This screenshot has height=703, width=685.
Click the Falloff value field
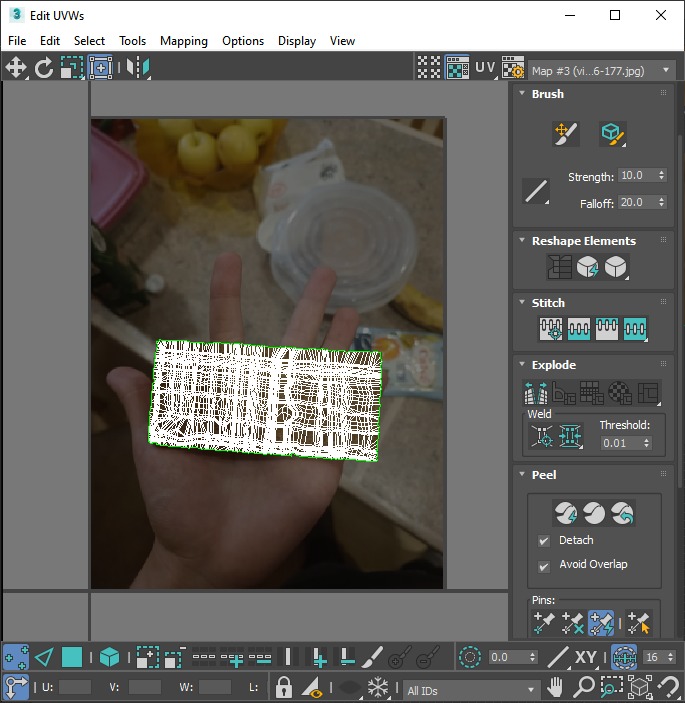636,202
